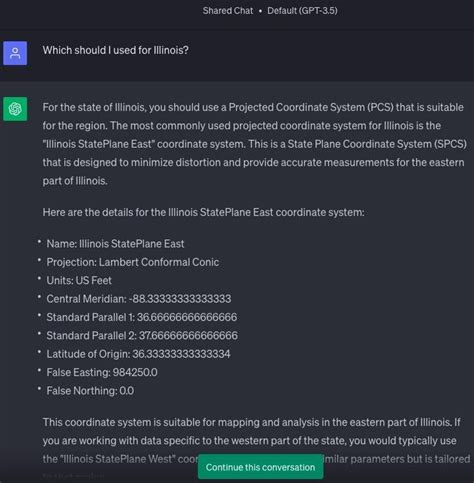
Task: Click the paragraph starting 'This coordinate system is suitable'
Action: (x=256, y=441)
